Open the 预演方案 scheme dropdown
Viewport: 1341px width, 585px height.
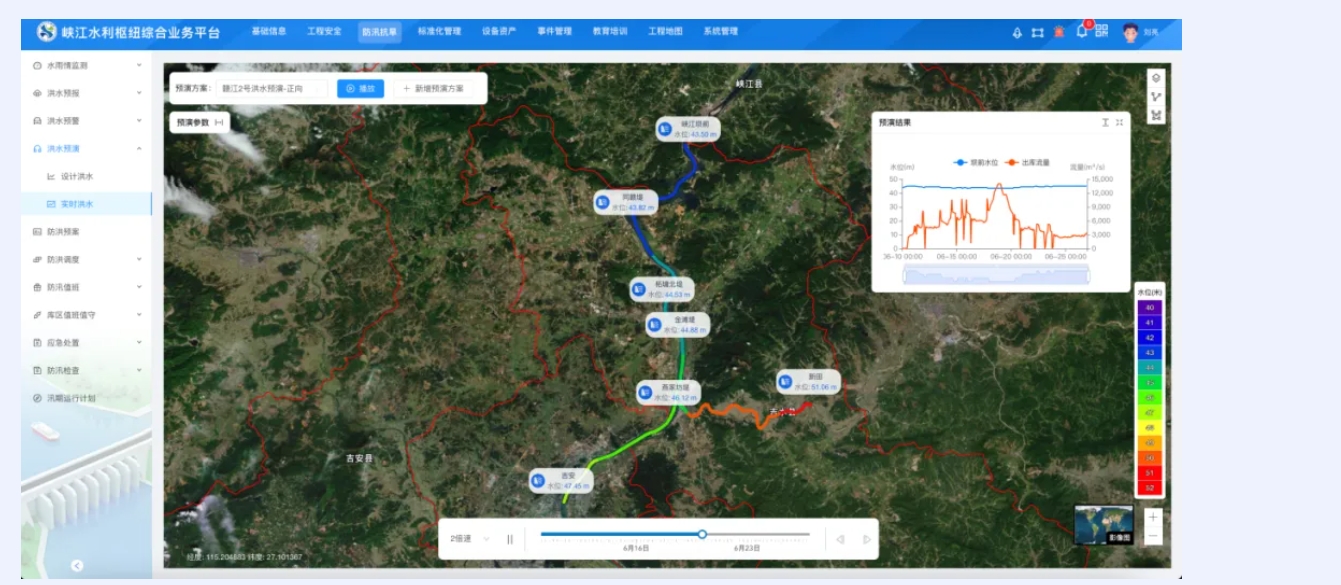click(272, 88)
